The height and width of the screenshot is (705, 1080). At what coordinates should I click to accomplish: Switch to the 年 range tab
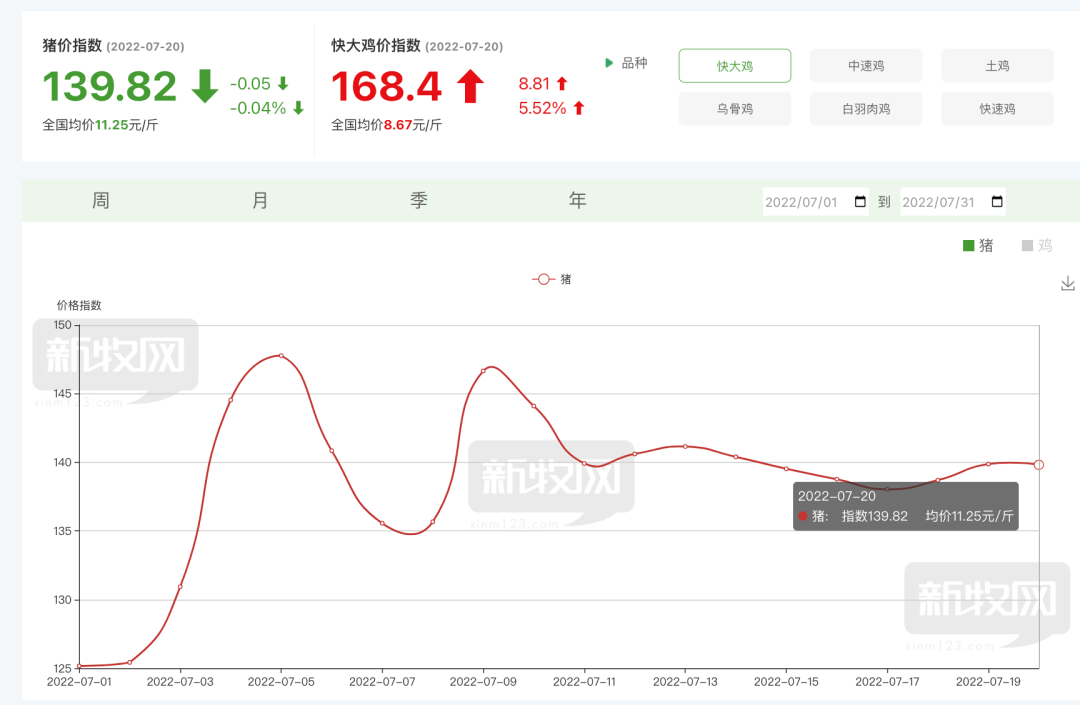tap(577, 200)
